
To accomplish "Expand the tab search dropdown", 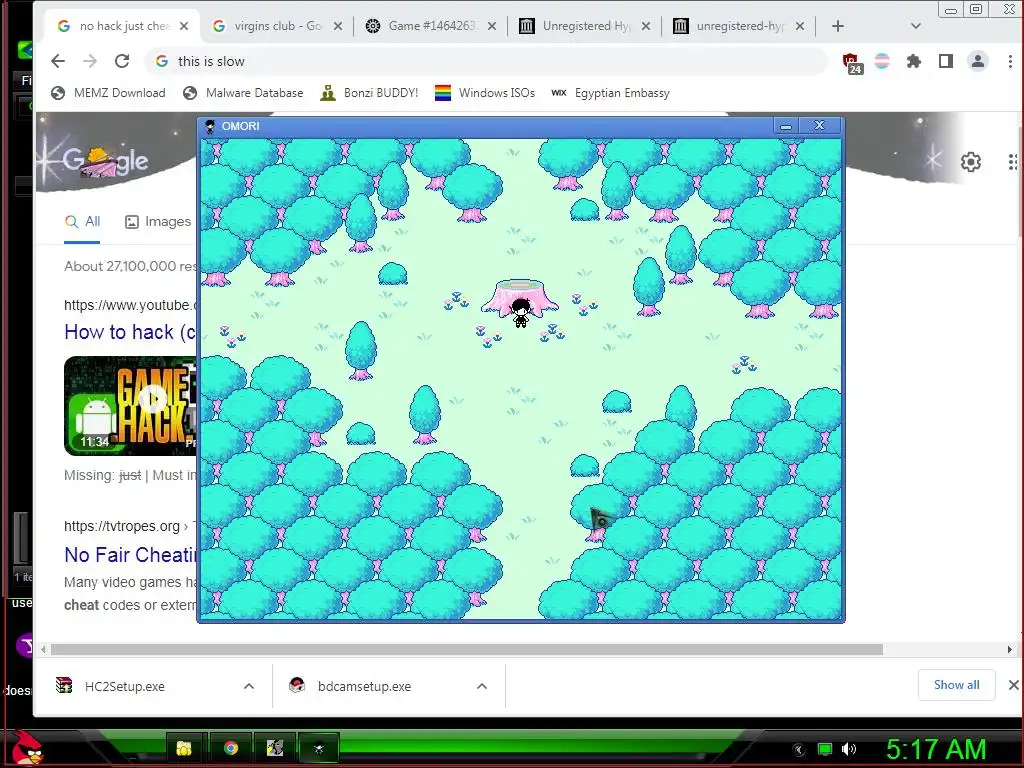I will pyautogui.click(x=916, y=26).
